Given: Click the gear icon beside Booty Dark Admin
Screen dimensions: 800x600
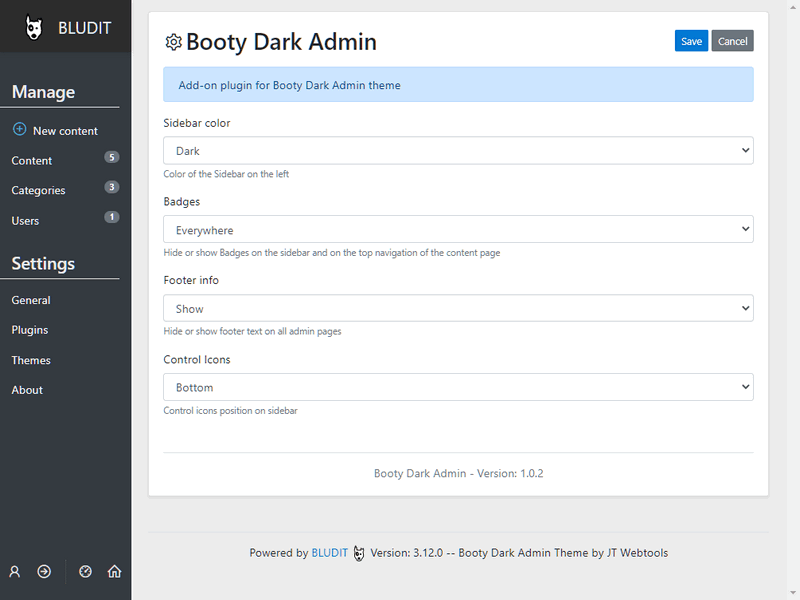Looking at the screenshot, I should click(x=173, y=42).
